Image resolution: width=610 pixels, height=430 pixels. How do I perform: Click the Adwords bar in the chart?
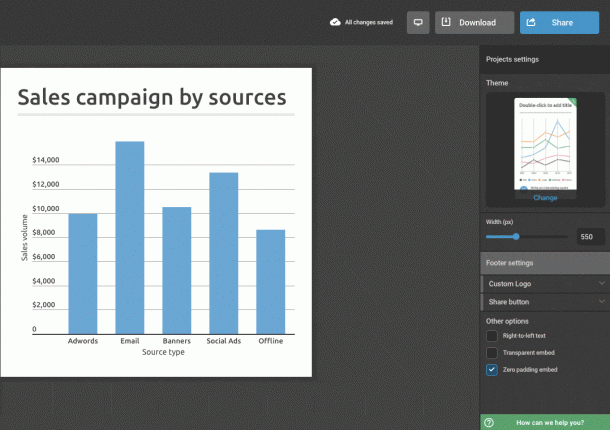pos(83,274)
